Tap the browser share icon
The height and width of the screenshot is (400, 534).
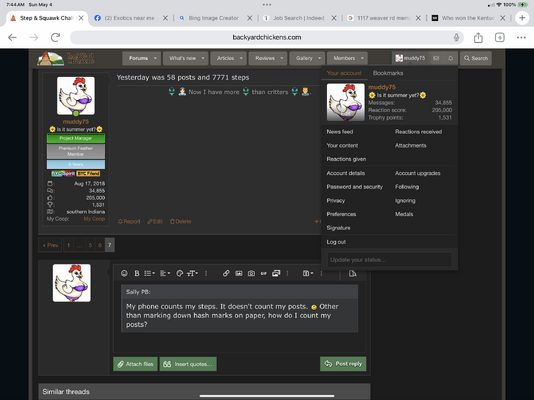click(x=478, y=37)
